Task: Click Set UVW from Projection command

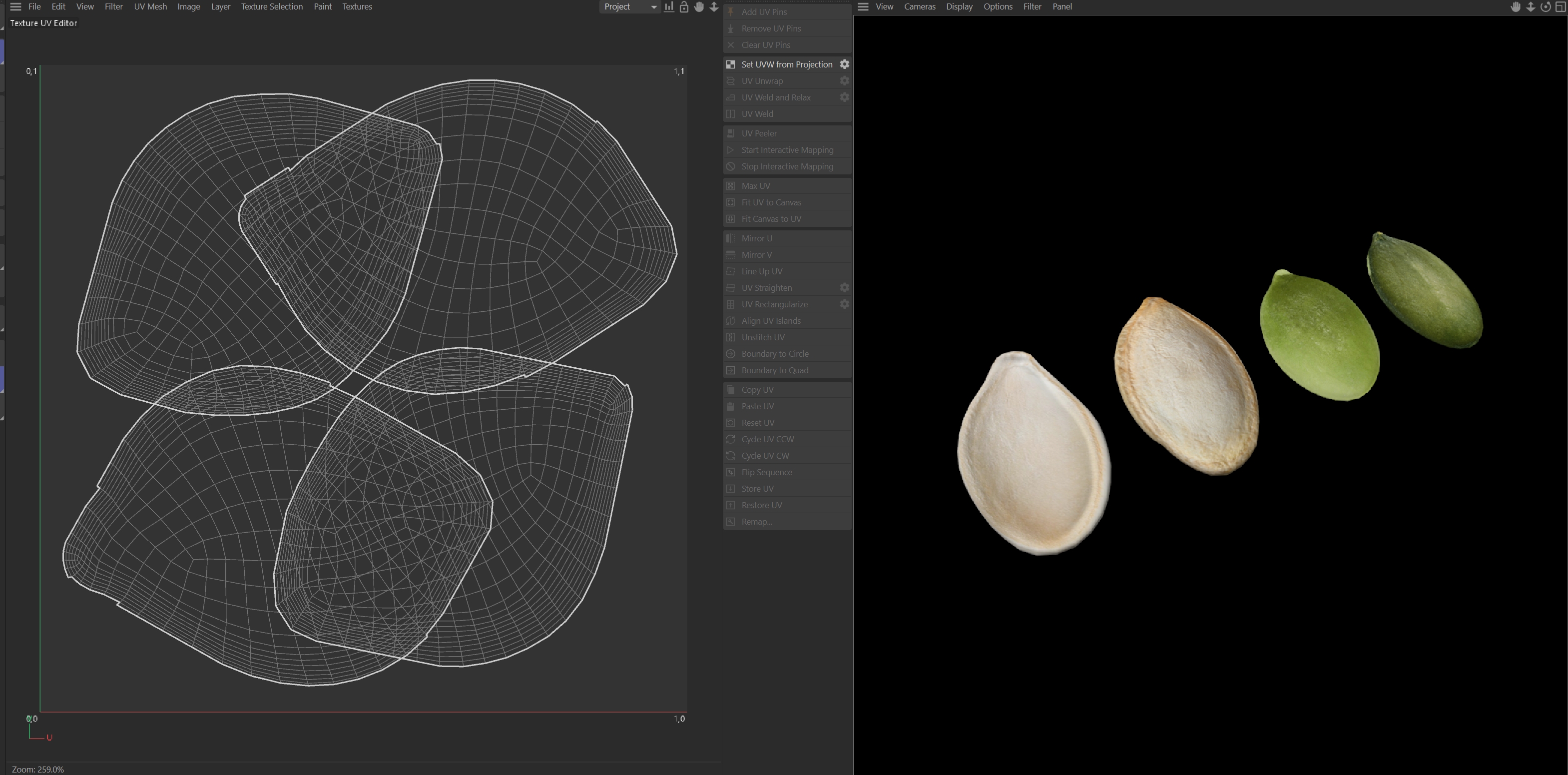Action: [786, 64]
